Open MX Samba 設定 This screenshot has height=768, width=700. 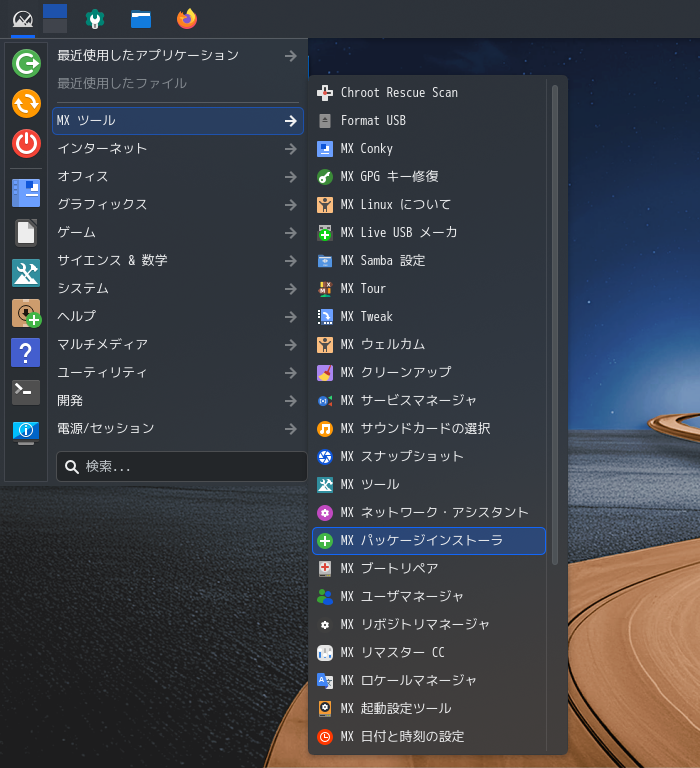(x=429, y=261)
